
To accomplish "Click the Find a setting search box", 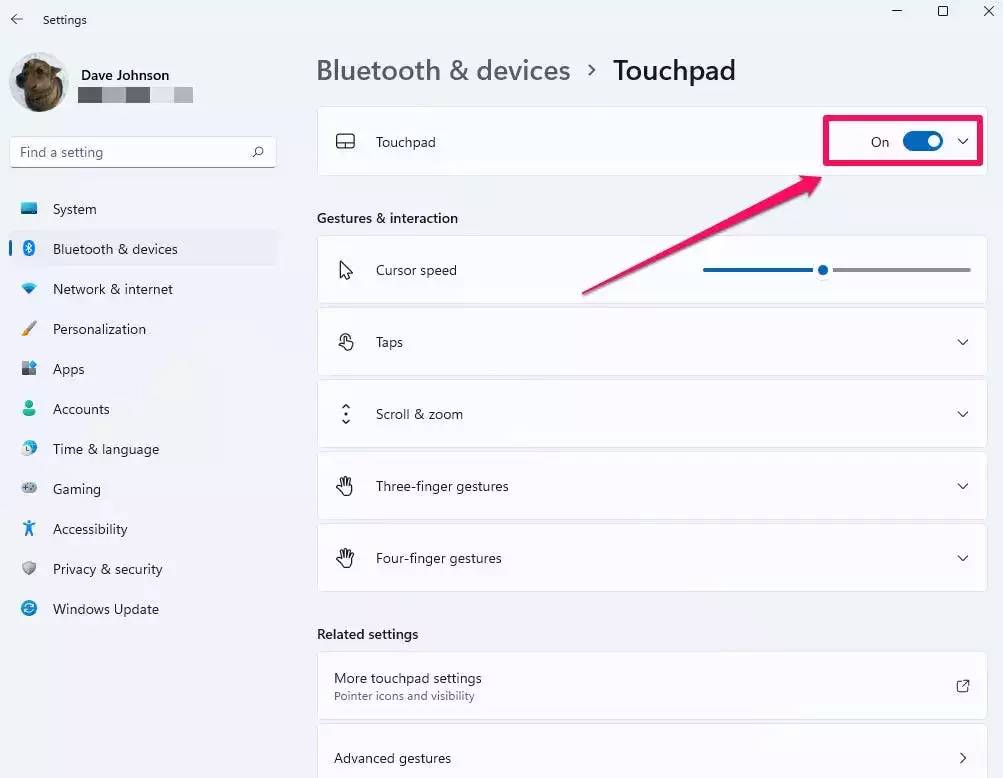I will pyautogui.click(x=130, y=152).
